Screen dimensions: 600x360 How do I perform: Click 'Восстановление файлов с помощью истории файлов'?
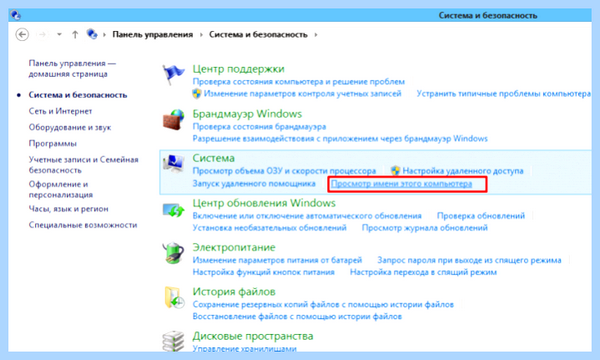click(297, 317)
